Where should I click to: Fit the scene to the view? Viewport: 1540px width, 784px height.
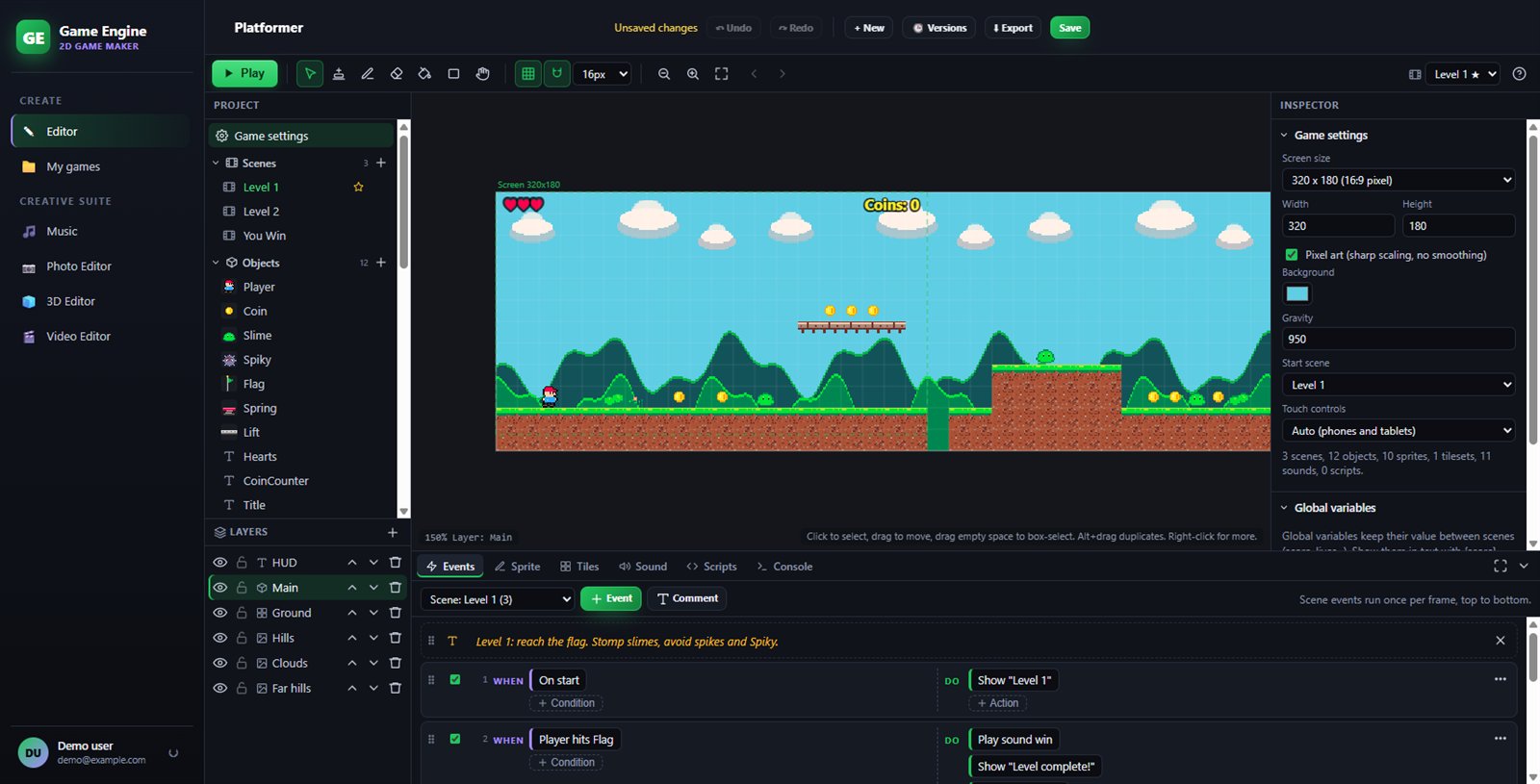coord(722,74)
